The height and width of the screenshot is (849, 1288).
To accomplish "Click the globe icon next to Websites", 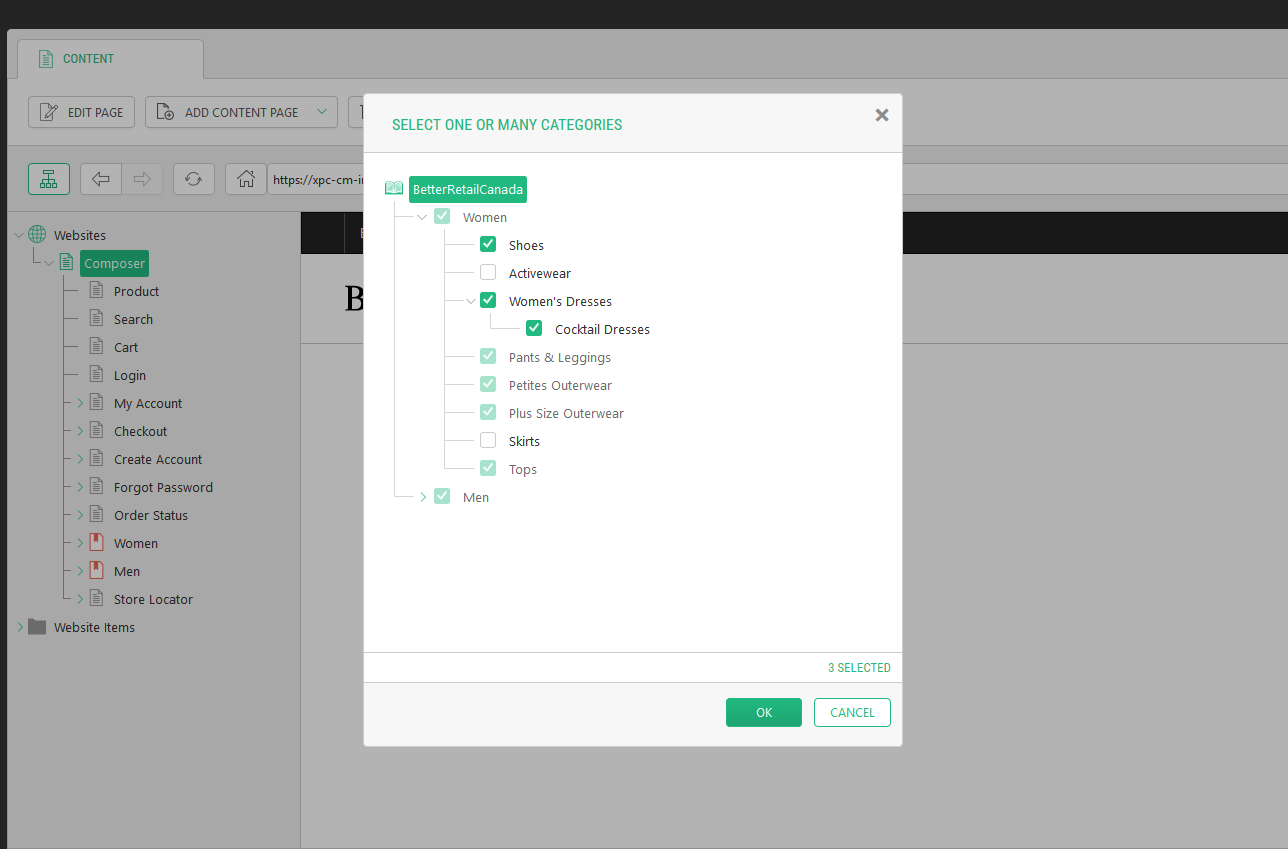I will pyautogui.click(x=37, y=234).
